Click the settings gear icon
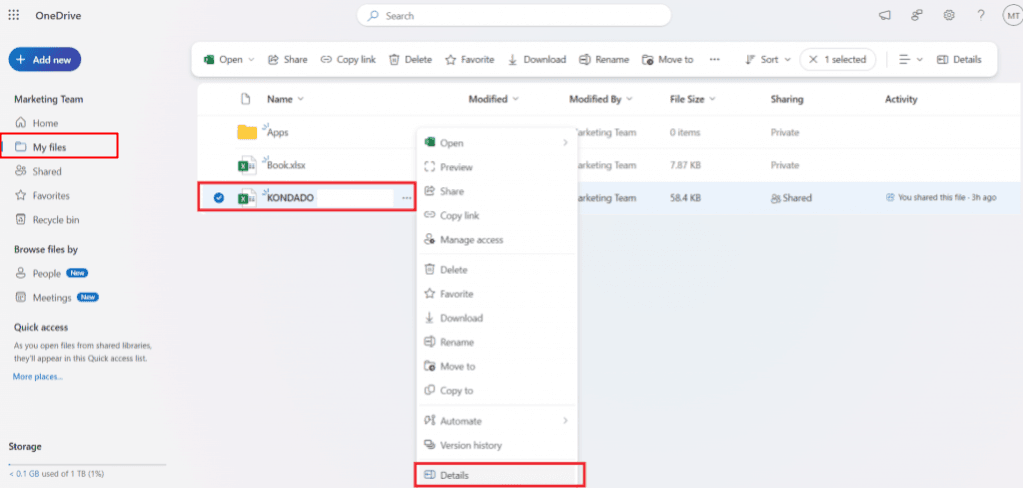The image size is (1023, 497). [x=949, y=15]
